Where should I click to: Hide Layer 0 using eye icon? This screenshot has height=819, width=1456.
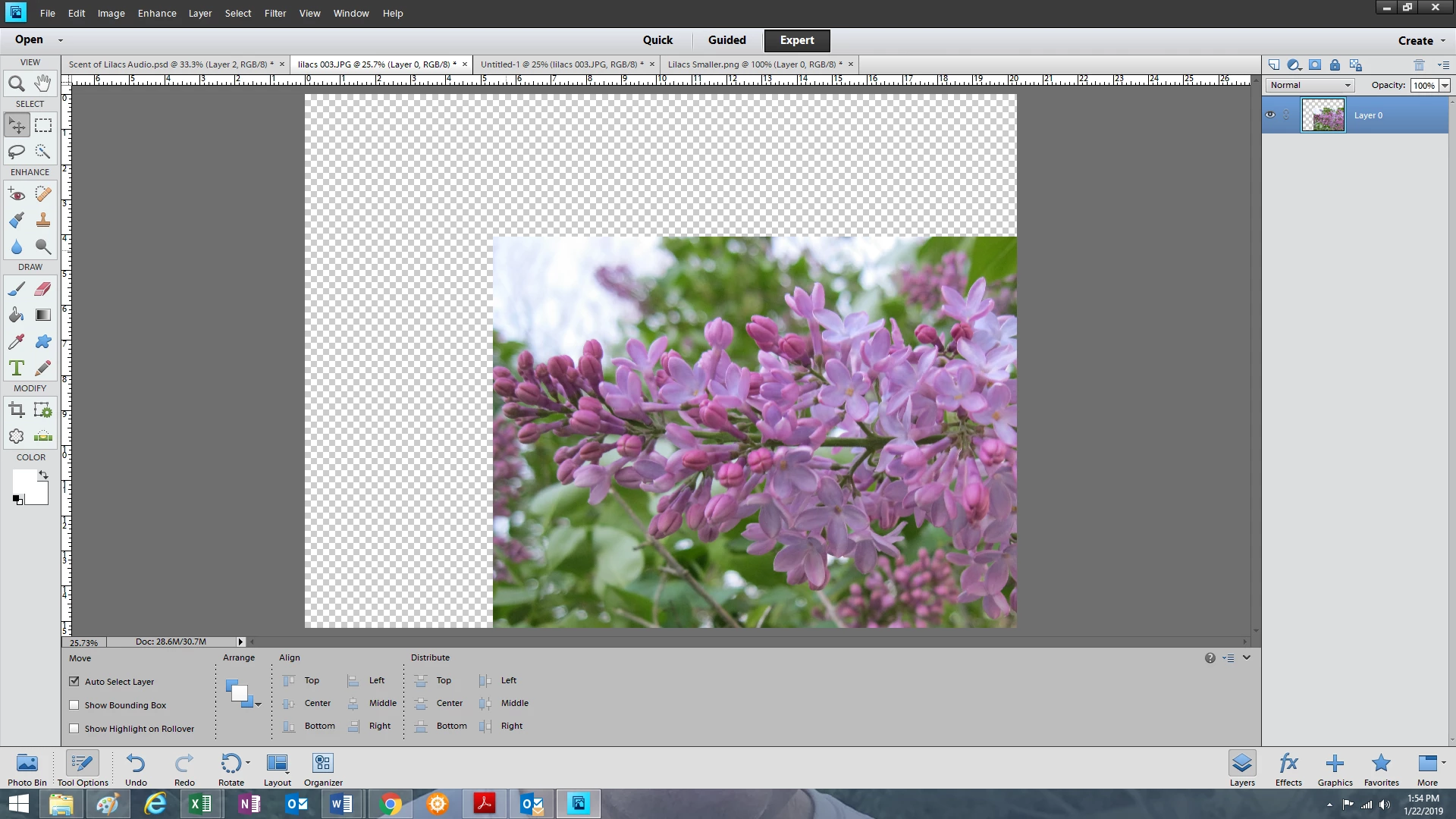tap(1270, 115)
